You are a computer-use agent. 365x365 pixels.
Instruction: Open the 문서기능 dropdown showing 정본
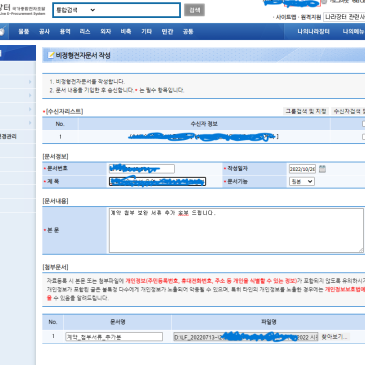[302, 181]
